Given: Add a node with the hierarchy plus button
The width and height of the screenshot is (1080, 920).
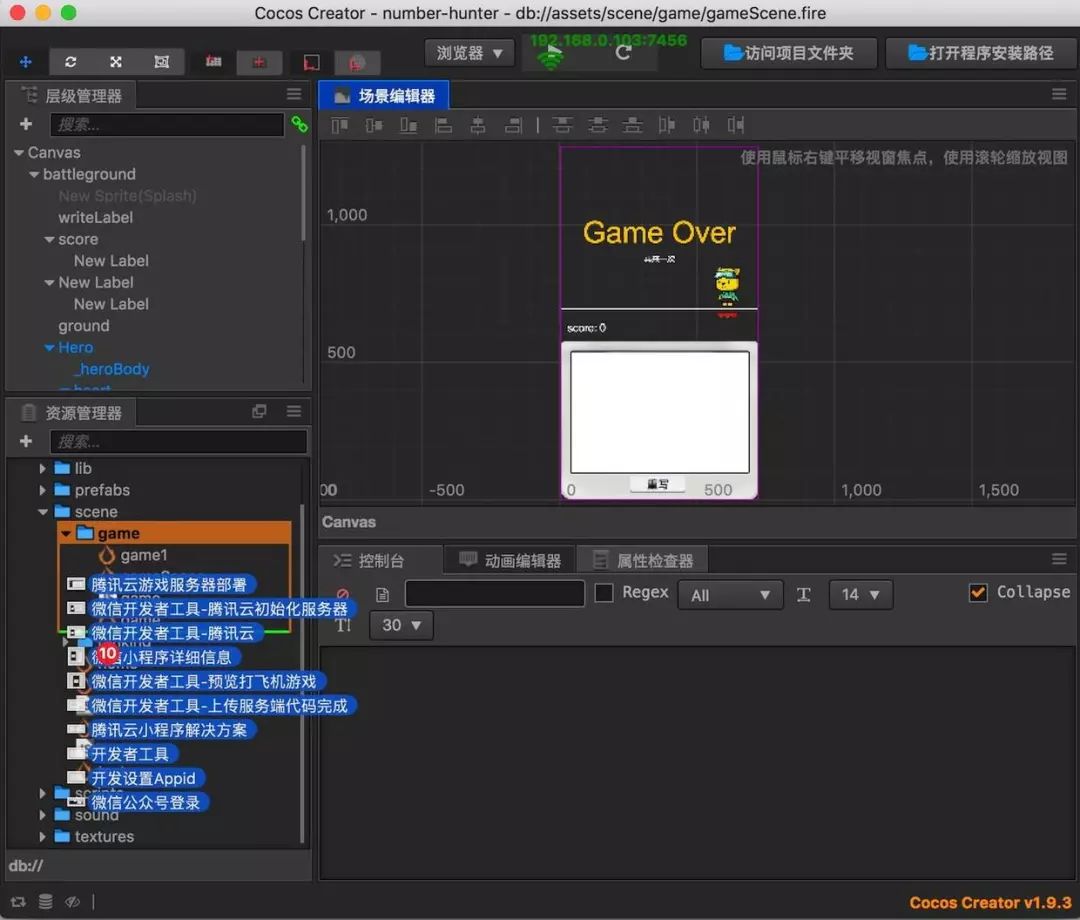Looking at the screenshot, I should [26, 125].
